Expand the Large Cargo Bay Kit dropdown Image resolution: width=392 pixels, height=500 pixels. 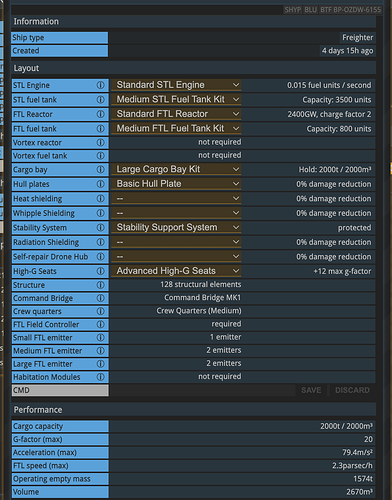click(x=176, y=169)
